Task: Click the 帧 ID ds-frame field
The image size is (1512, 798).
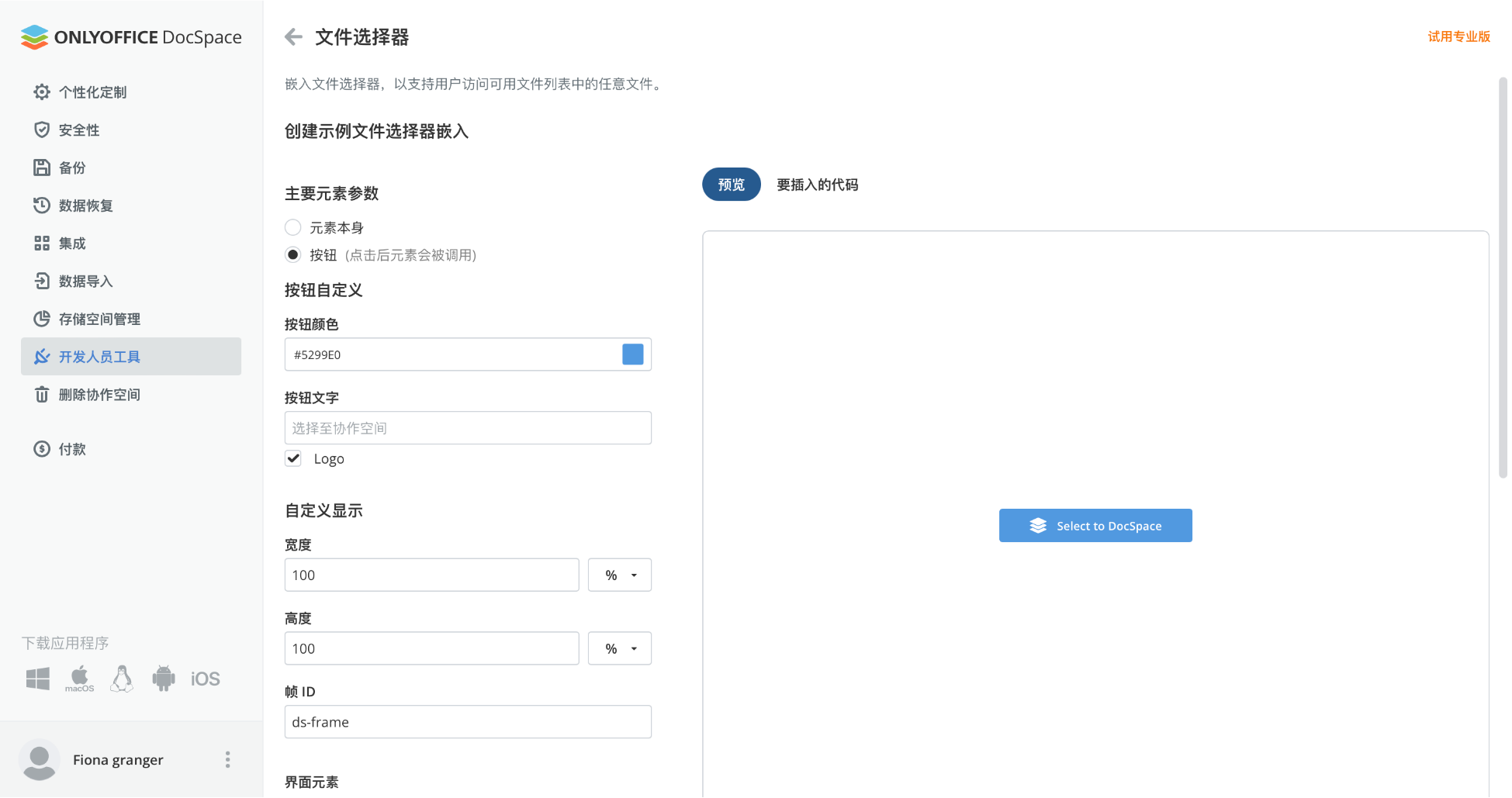Action: pyautogui.click(x=468, y=722)
